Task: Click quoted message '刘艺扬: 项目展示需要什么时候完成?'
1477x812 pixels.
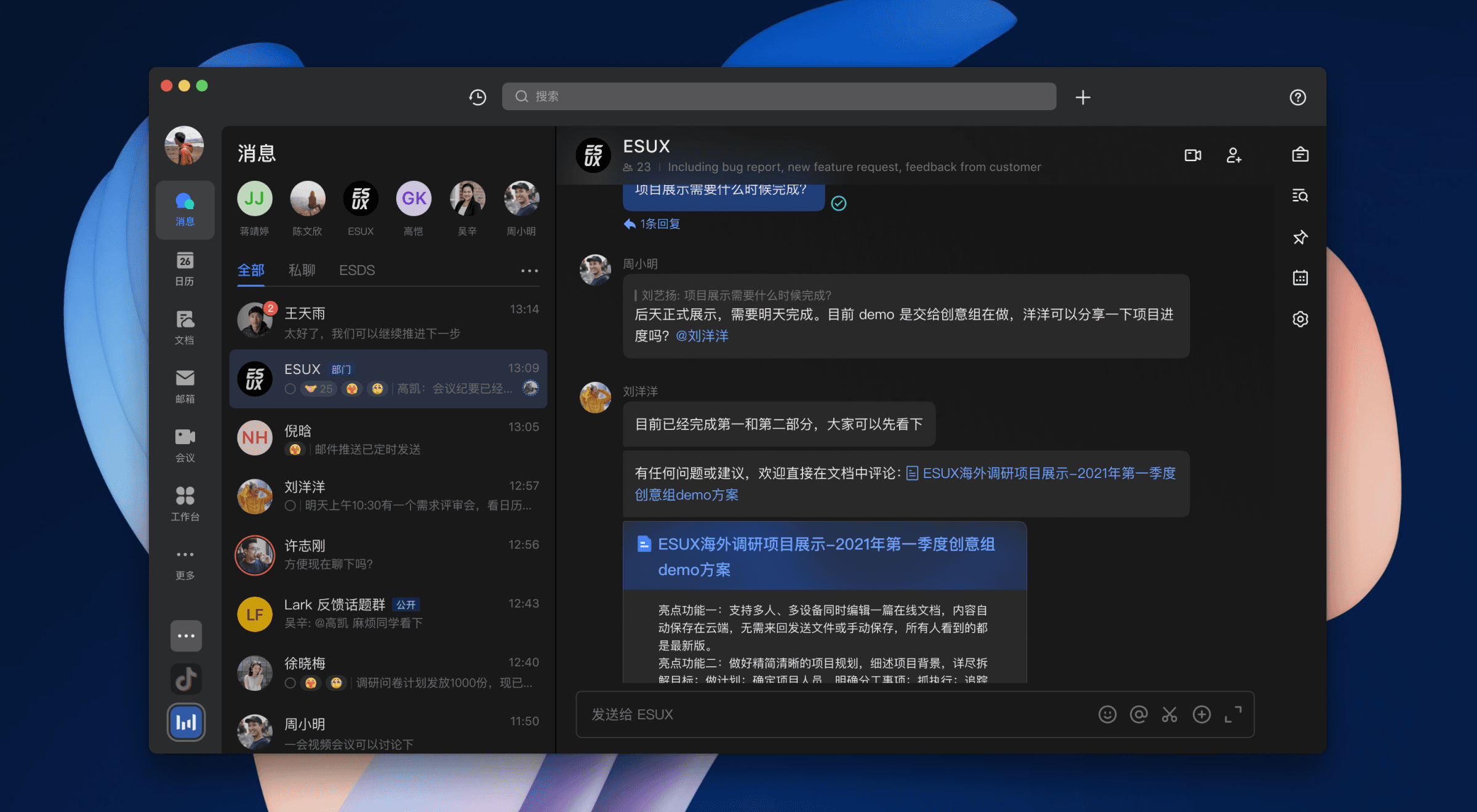Action: [x=733, y=295]
